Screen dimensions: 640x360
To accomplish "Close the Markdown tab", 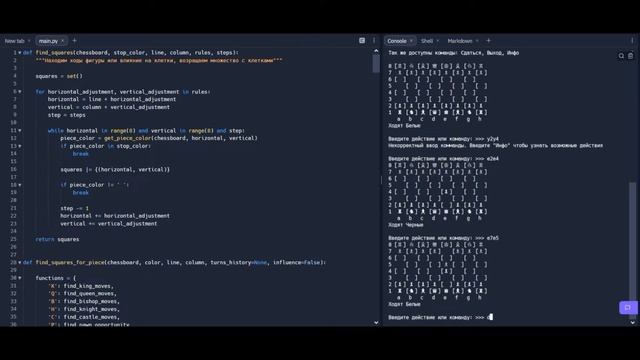I will (477, 41).
